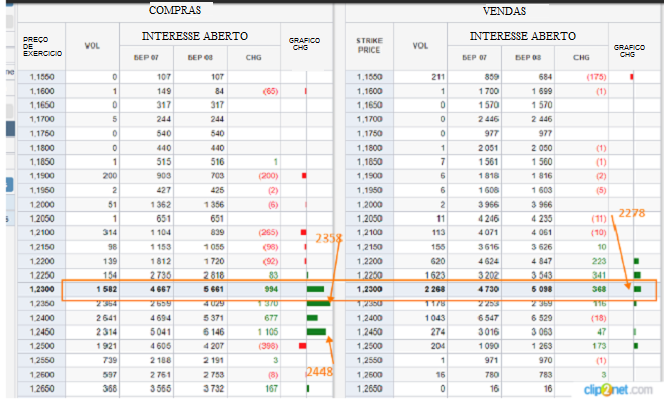Screen dimensions: 664x400
Task: Click the orange 2448 annotation label
Action: pyautogui.click(x=320, y=372)
